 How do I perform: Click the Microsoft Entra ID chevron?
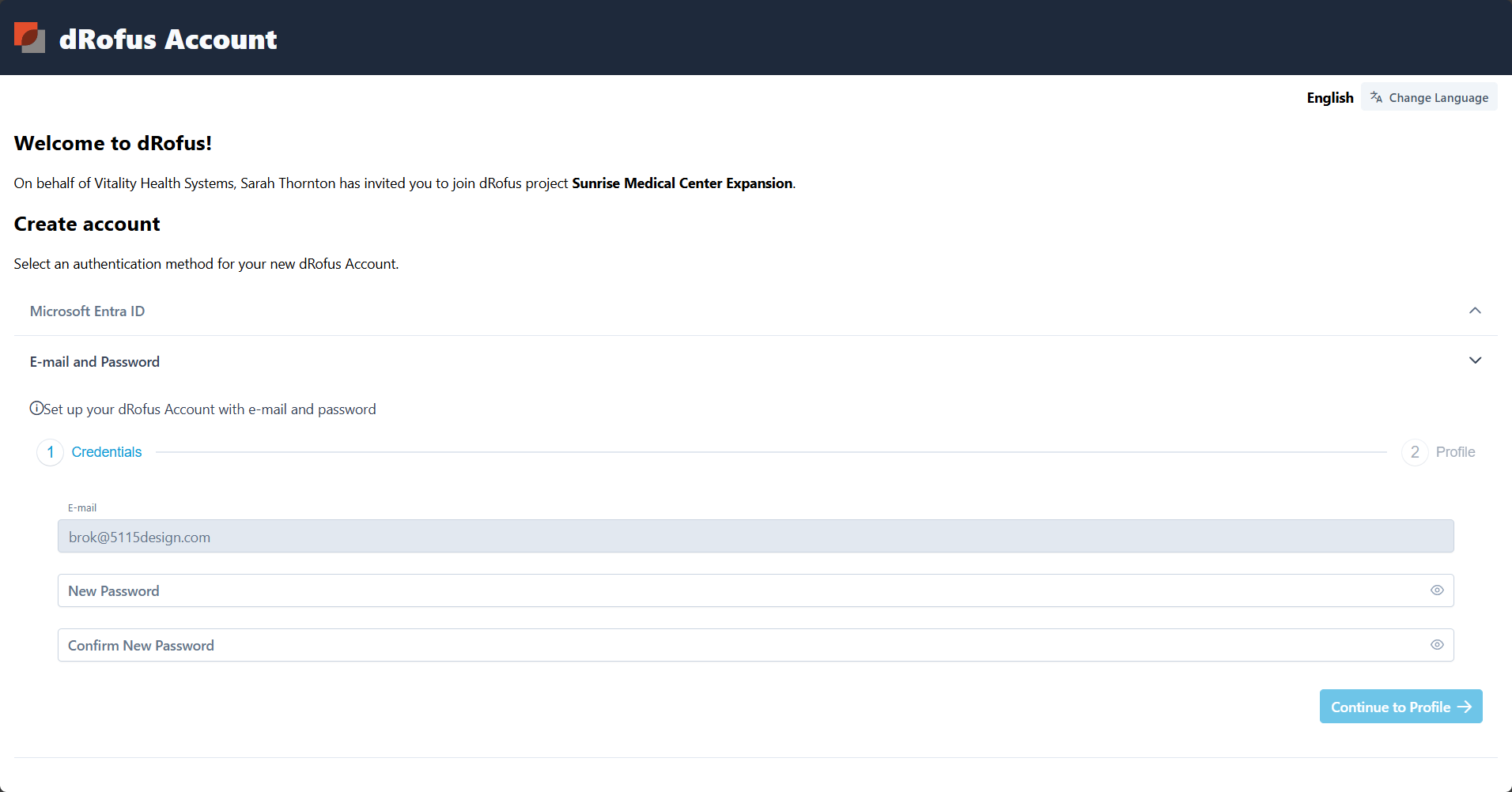(1475, 311)
